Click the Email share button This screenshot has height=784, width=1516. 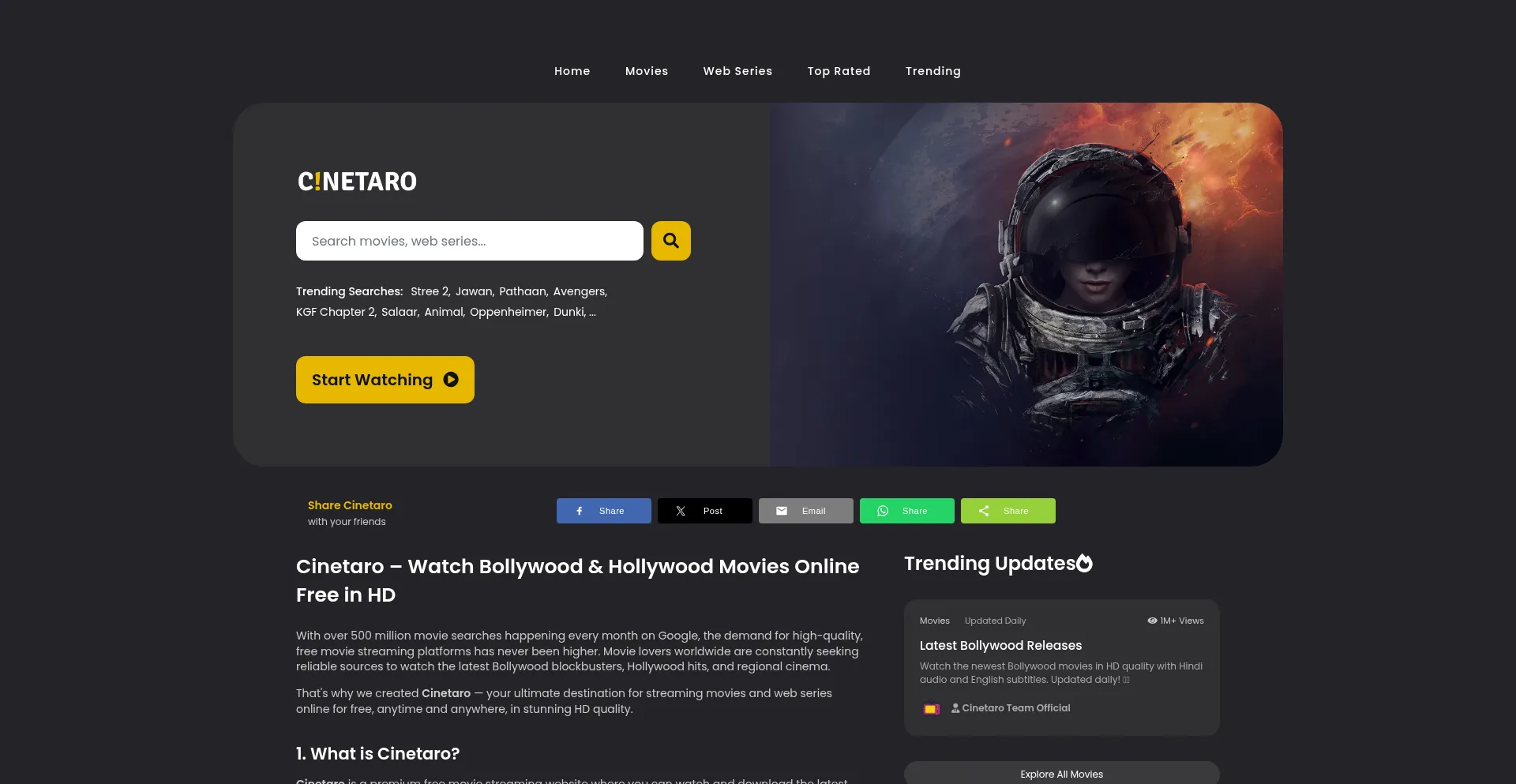tap(806, 511)
